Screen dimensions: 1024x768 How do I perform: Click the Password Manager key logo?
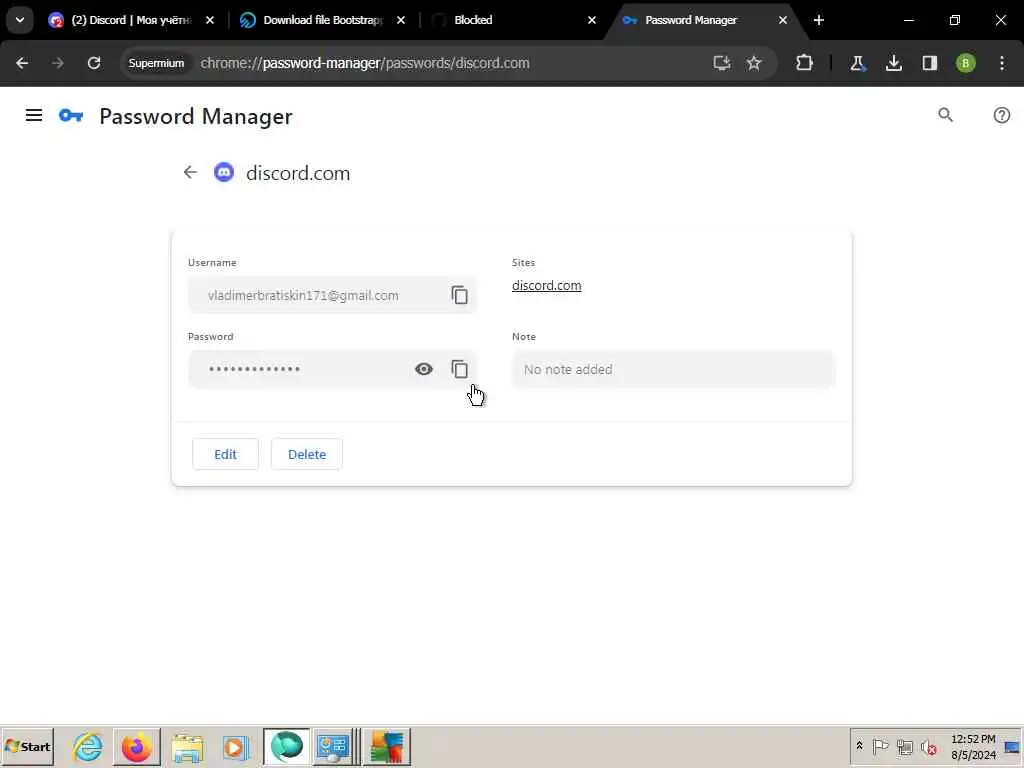click(71, 116)
